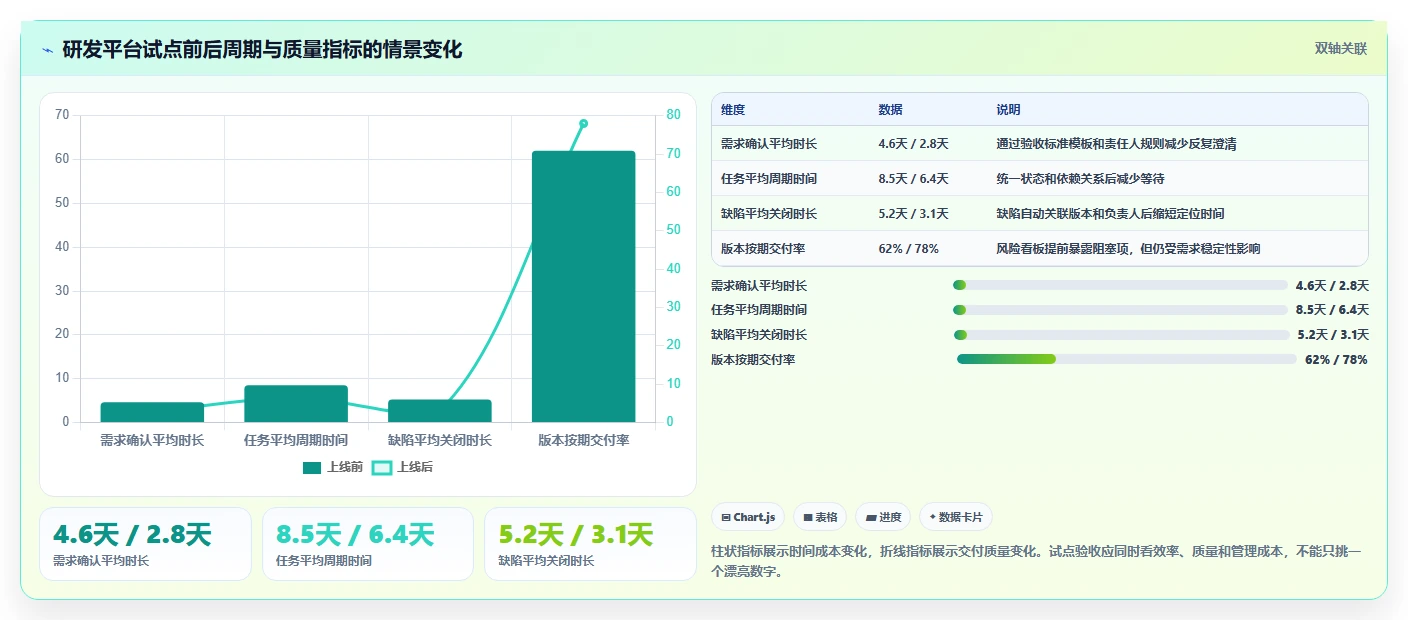Viewport: 1408px width, 620px height.
Task: Click x-axis label 需求确认平均时长
Action: (x=152, y=440)
